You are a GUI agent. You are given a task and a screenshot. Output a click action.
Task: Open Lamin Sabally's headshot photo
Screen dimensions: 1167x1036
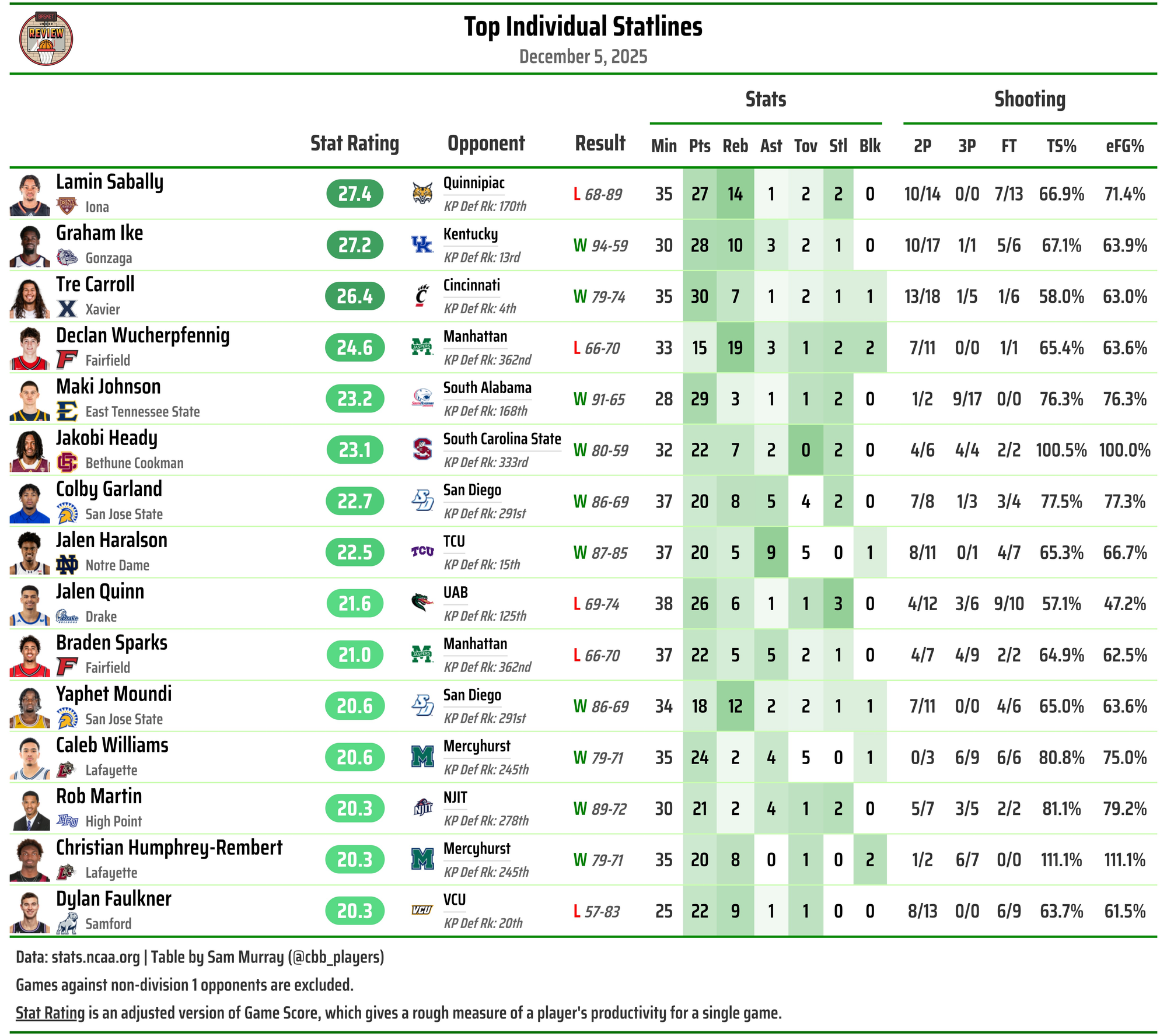pyautogui.click(x=30, y=195)
